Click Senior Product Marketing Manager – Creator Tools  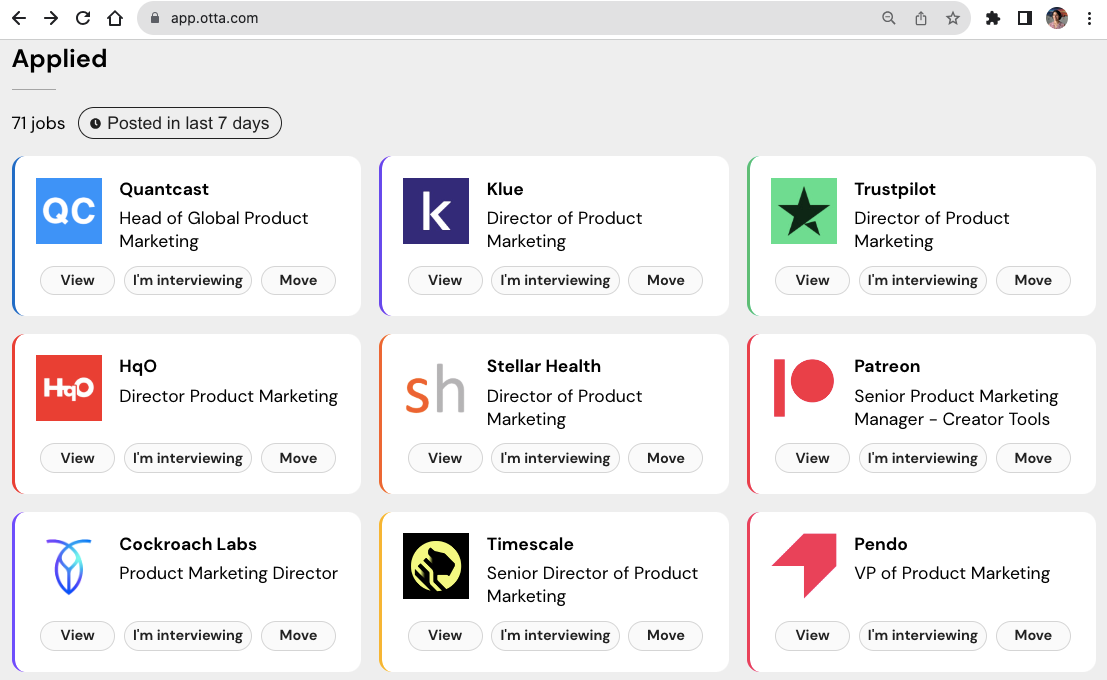[x=956, y=407]
